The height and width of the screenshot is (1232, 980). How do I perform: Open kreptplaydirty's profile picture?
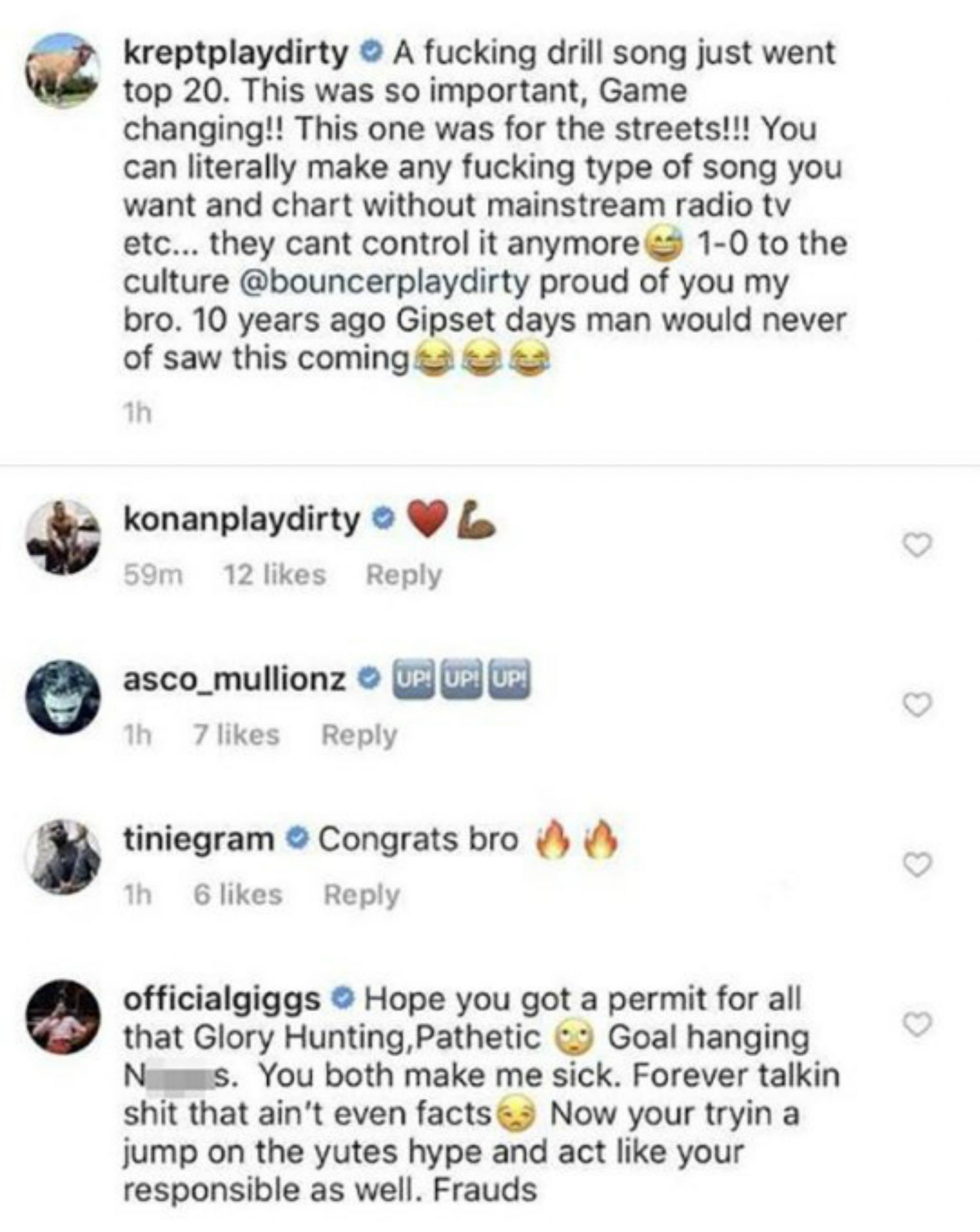pos(63,71)
